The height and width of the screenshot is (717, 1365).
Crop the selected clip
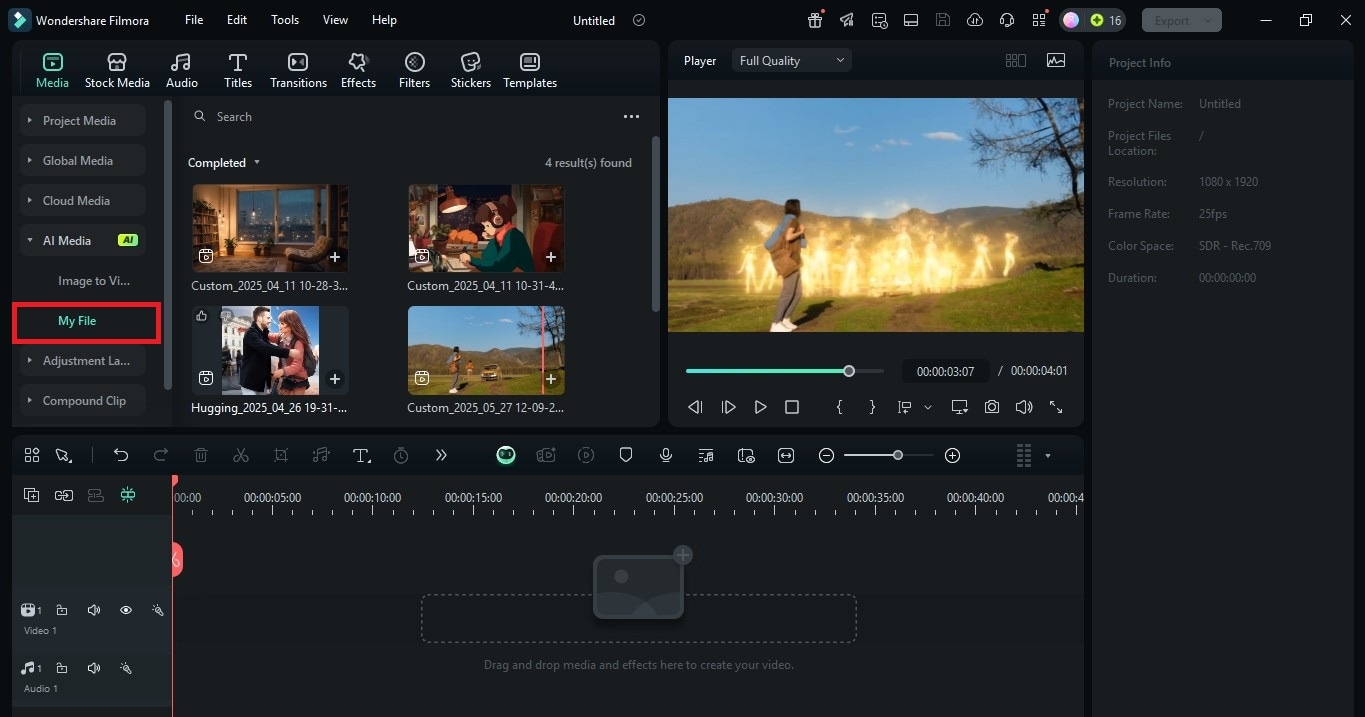[281, 455]
